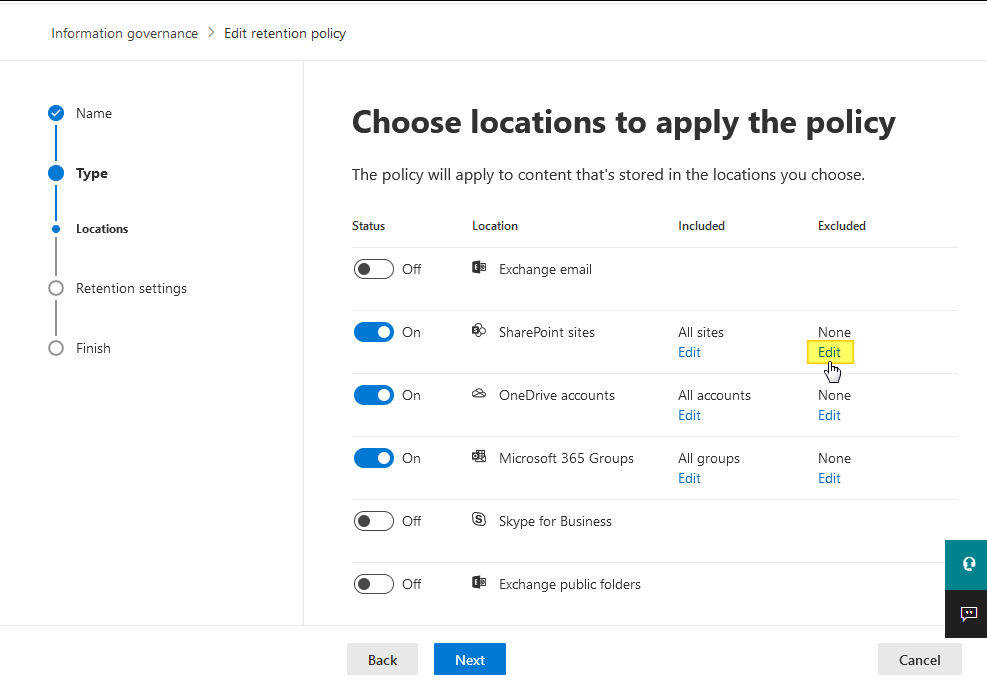This screenshot has width=987, height=685.
Task: Click the 'Choose locations to apply the policy' heading
Action: [624, 123]
